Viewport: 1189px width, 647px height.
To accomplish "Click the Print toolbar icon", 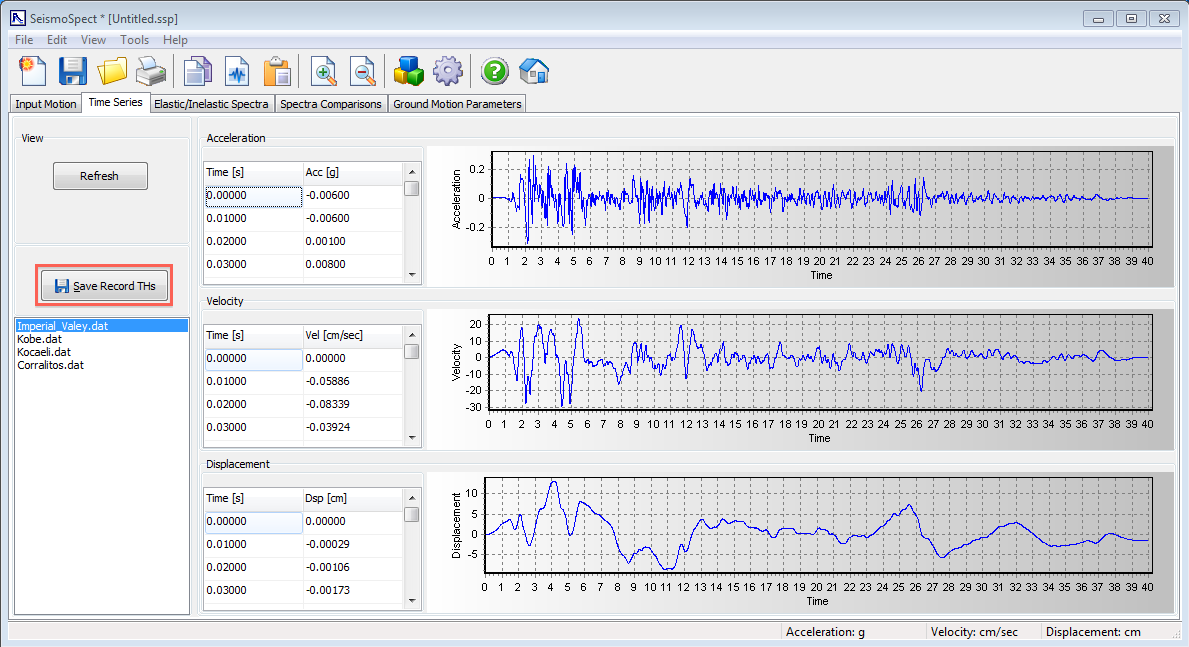I will click(x=151, y=71).
